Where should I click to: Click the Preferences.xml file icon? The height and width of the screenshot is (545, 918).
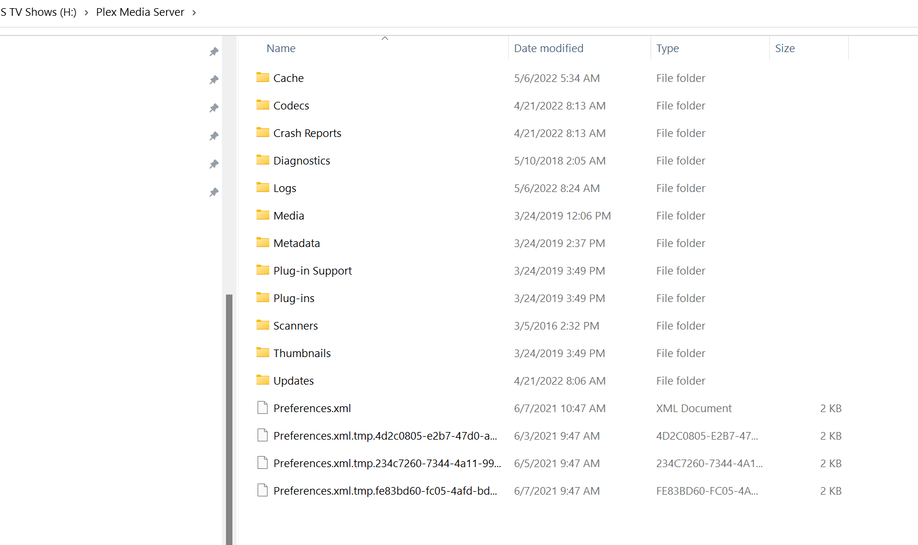pos(263,408)
